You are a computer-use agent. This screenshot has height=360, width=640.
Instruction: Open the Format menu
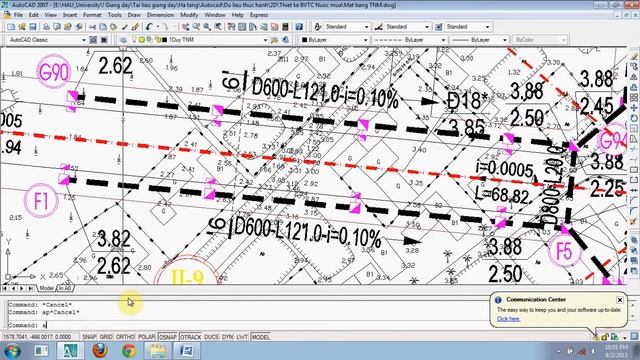92,15
